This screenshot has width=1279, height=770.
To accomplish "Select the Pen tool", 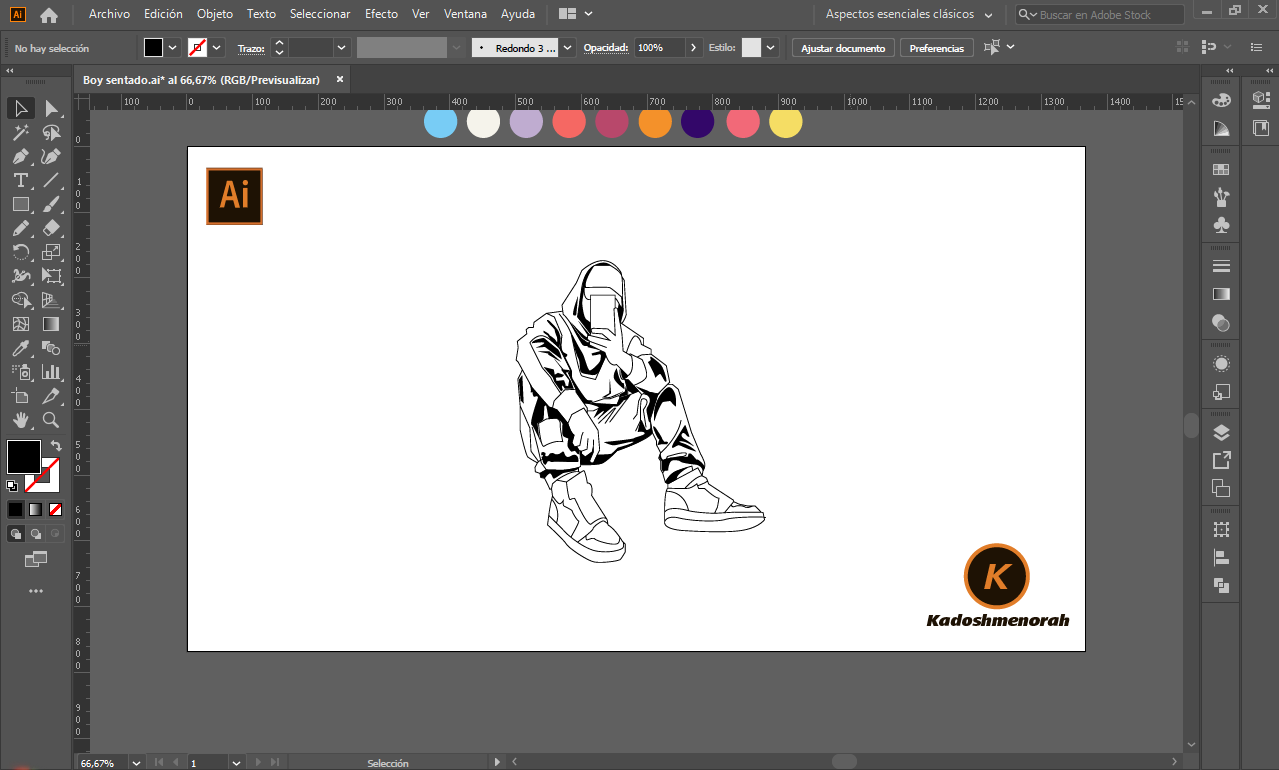I will pyautogui.click(x=21, y=156).
